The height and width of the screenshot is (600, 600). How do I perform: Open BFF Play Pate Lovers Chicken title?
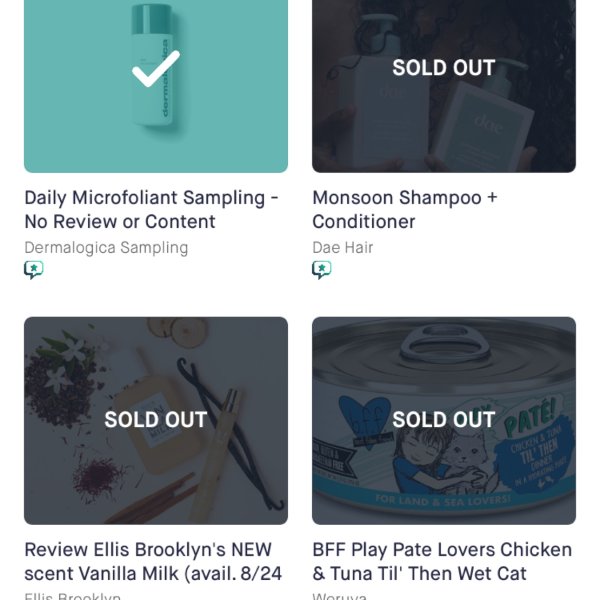(x=442, y=561)
